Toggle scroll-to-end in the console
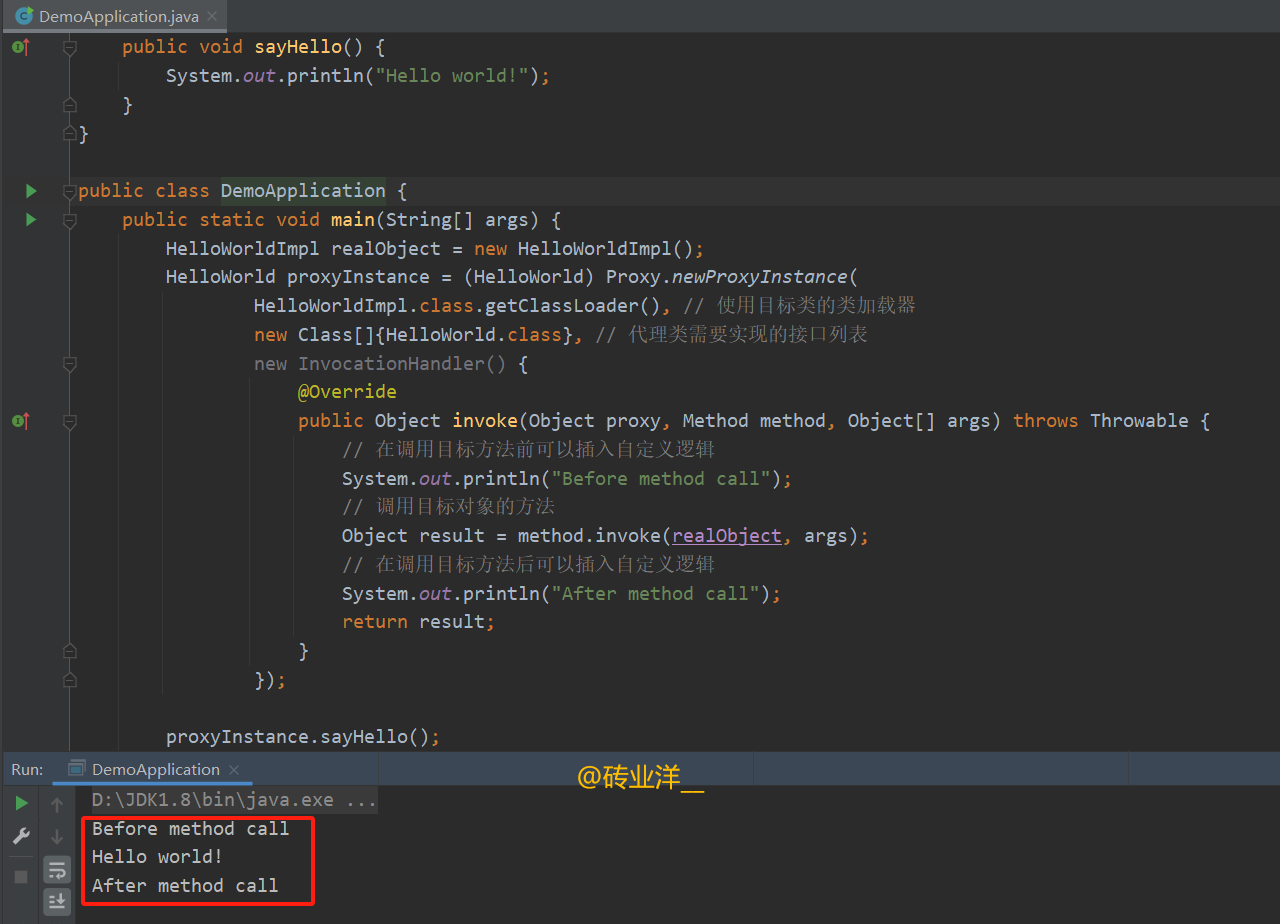1280x924 pixels. [x=57, y=901]
